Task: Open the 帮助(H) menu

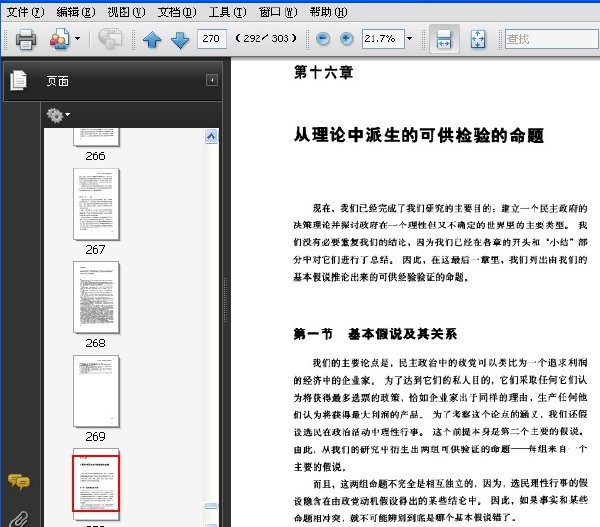Action: (328, 12)
